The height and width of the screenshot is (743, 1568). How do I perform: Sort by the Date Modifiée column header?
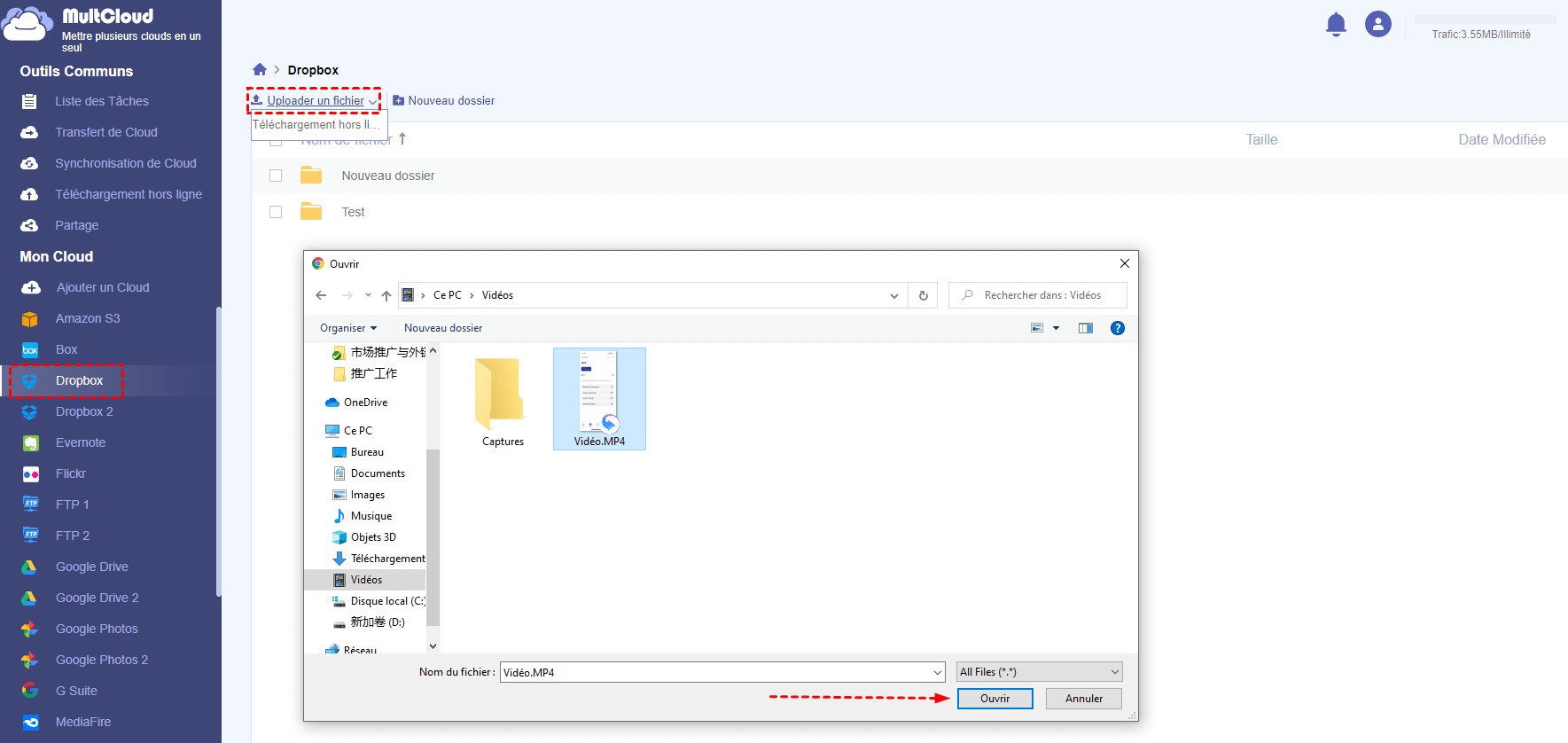click(x=1502, y=140)
